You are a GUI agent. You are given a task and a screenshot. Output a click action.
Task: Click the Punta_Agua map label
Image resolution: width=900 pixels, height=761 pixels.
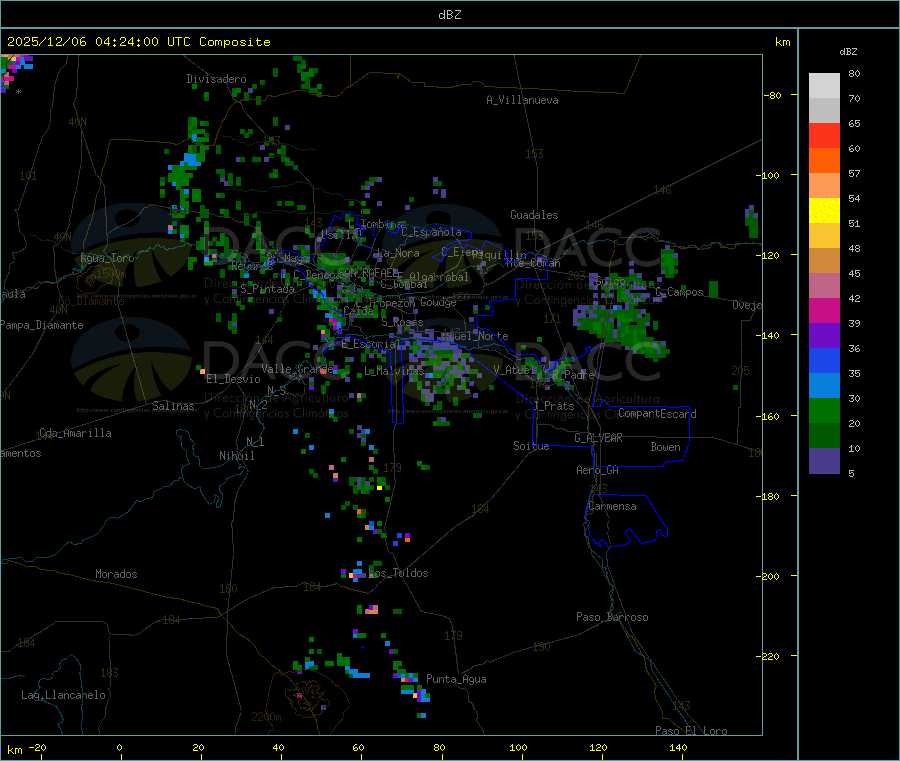click(x=456, y=679)
